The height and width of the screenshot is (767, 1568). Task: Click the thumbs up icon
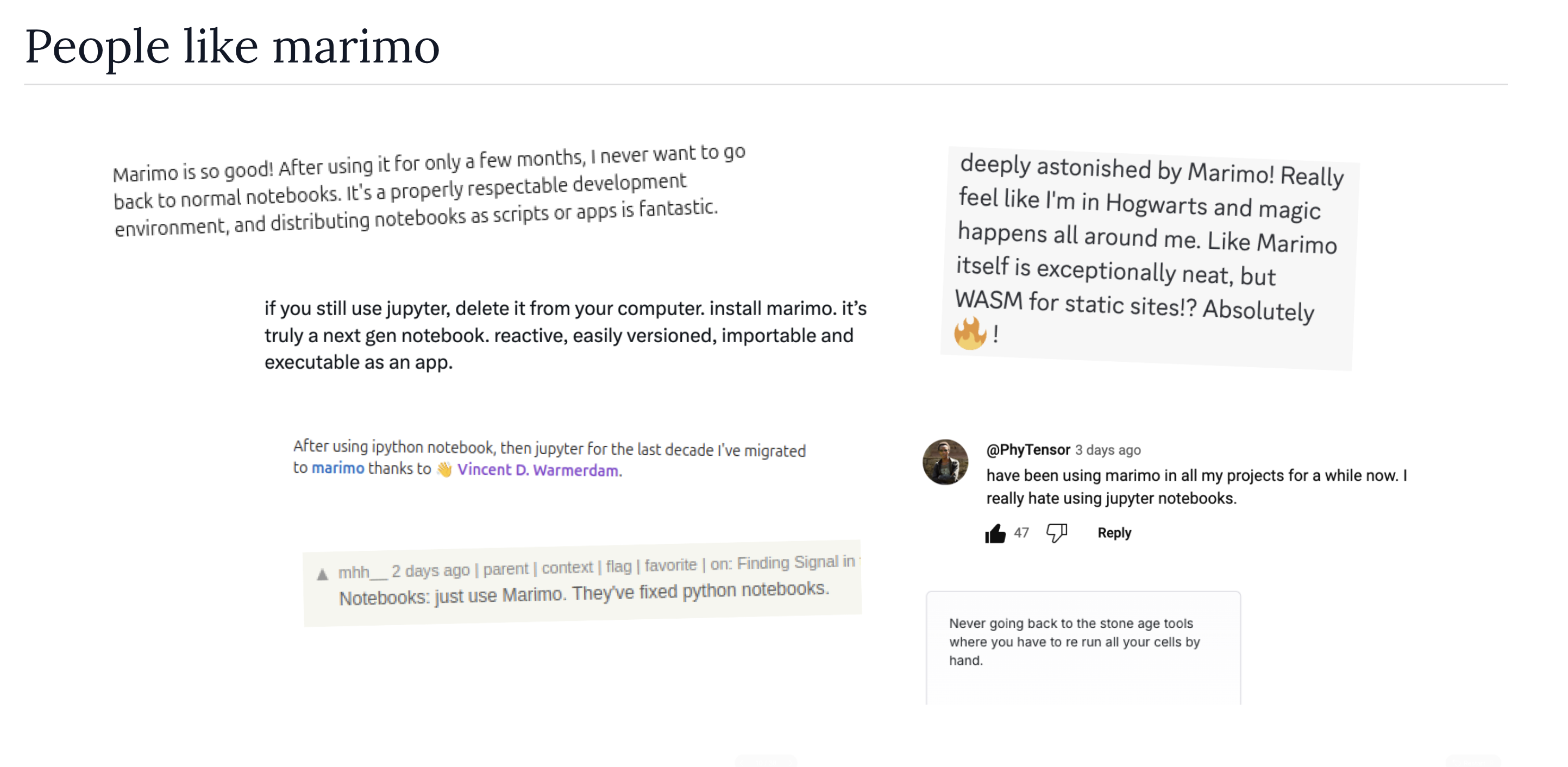tap(995, 533)
